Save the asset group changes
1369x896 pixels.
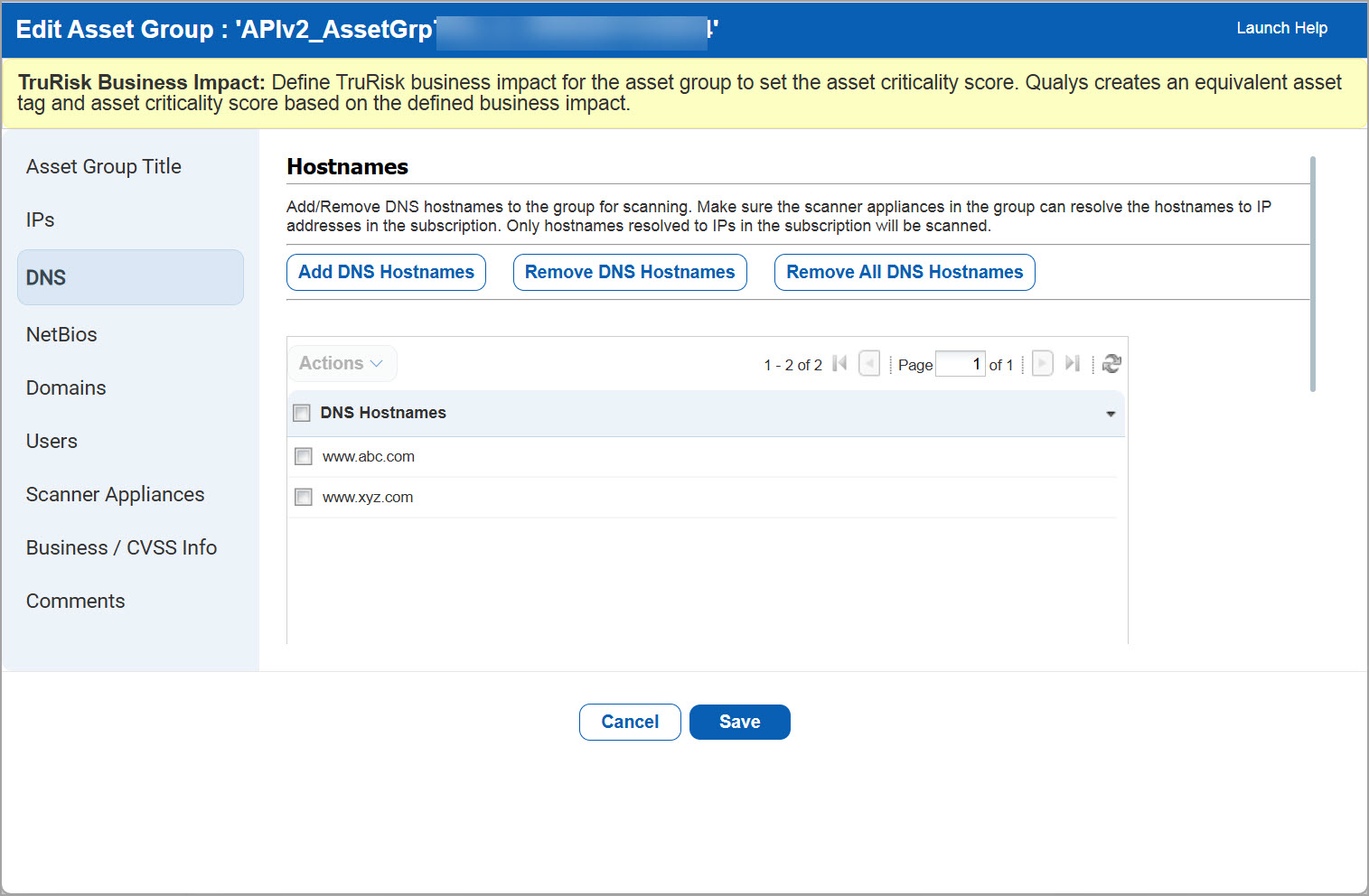(x=739, y=722)
